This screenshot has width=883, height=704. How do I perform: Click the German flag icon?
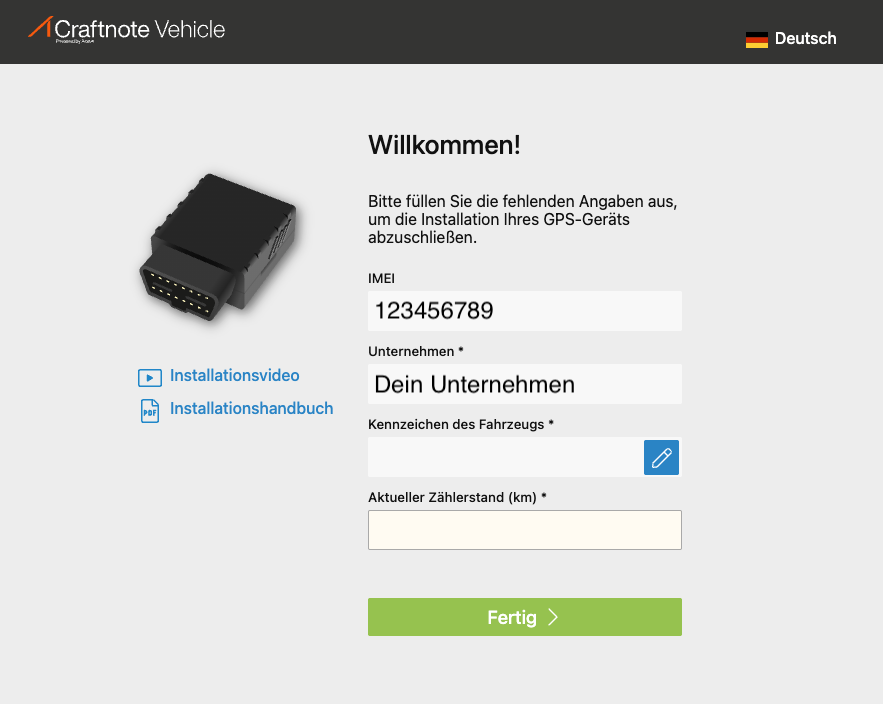[x=756, y=39]
